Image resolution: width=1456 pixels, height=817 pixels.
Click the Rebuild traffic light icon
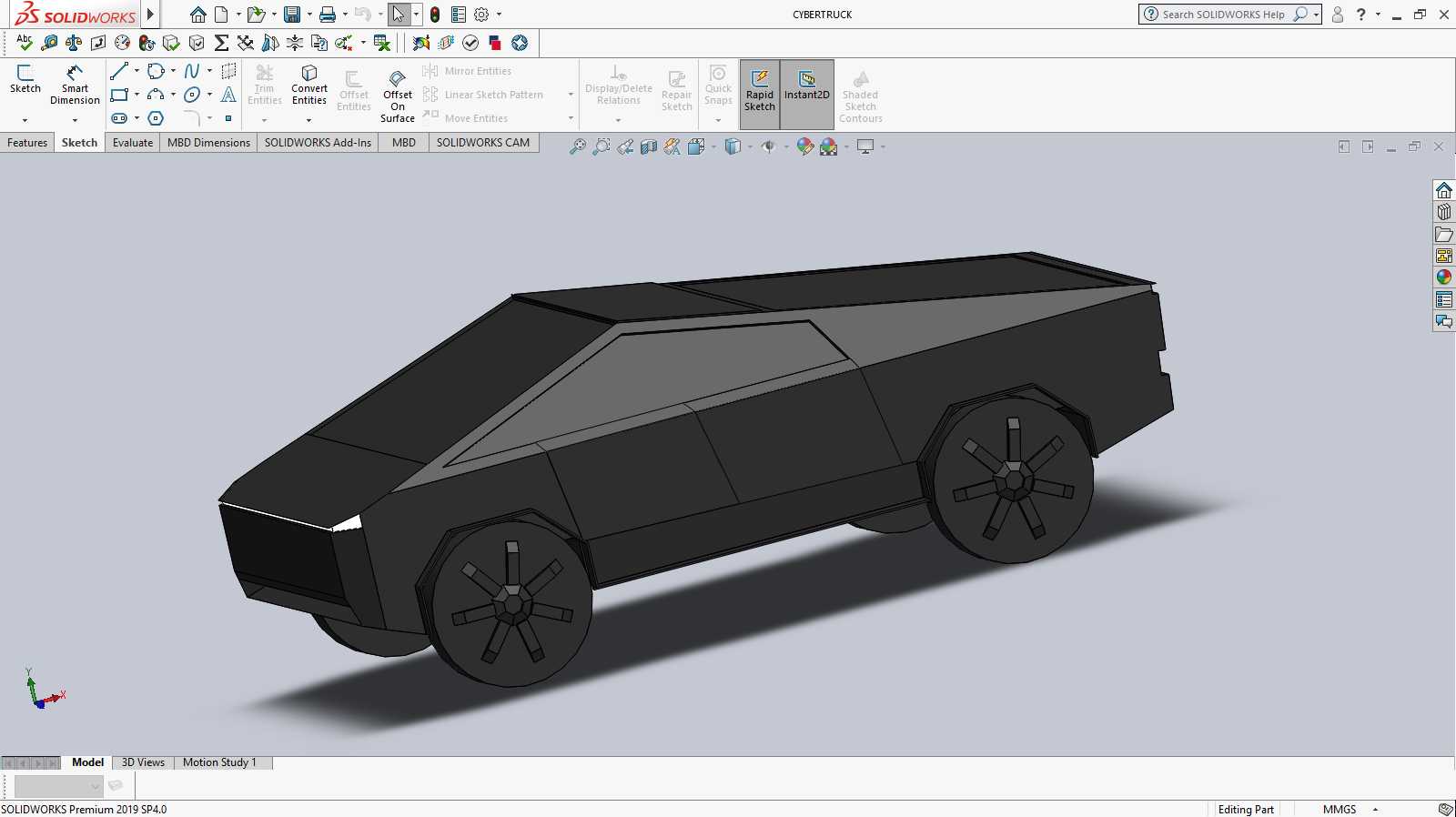click(435, 15)
